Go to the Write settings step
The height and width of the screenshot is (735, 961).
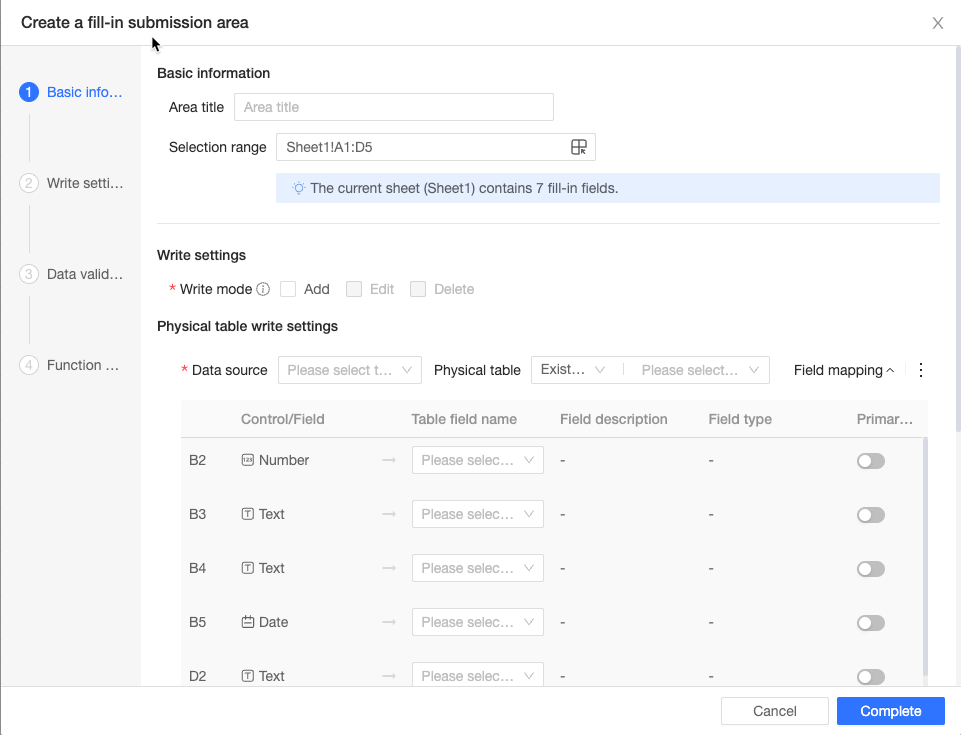point(84,183)
